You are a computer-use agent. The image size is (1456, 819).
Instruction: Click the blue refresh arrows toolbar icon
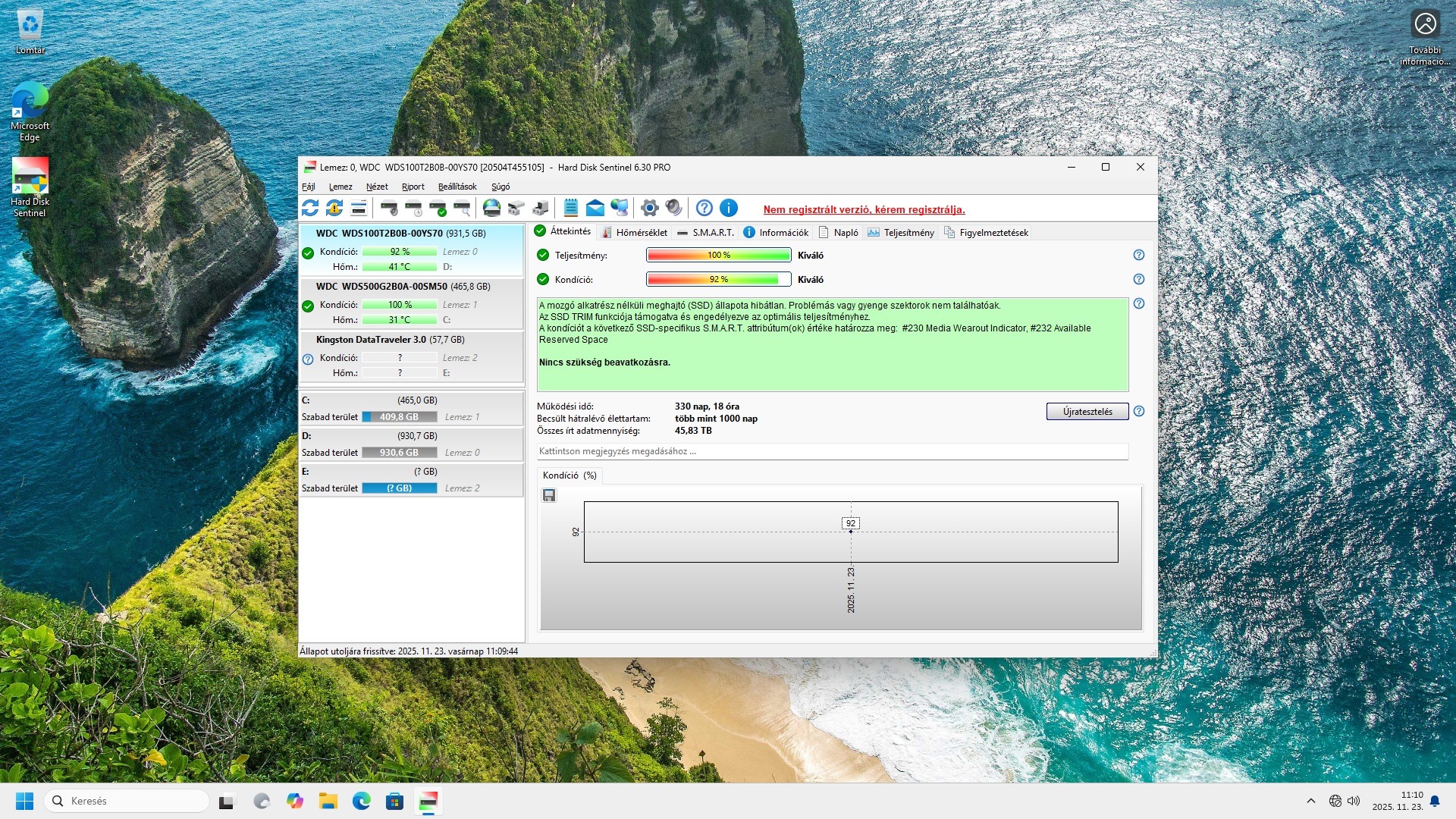[309, 208]
